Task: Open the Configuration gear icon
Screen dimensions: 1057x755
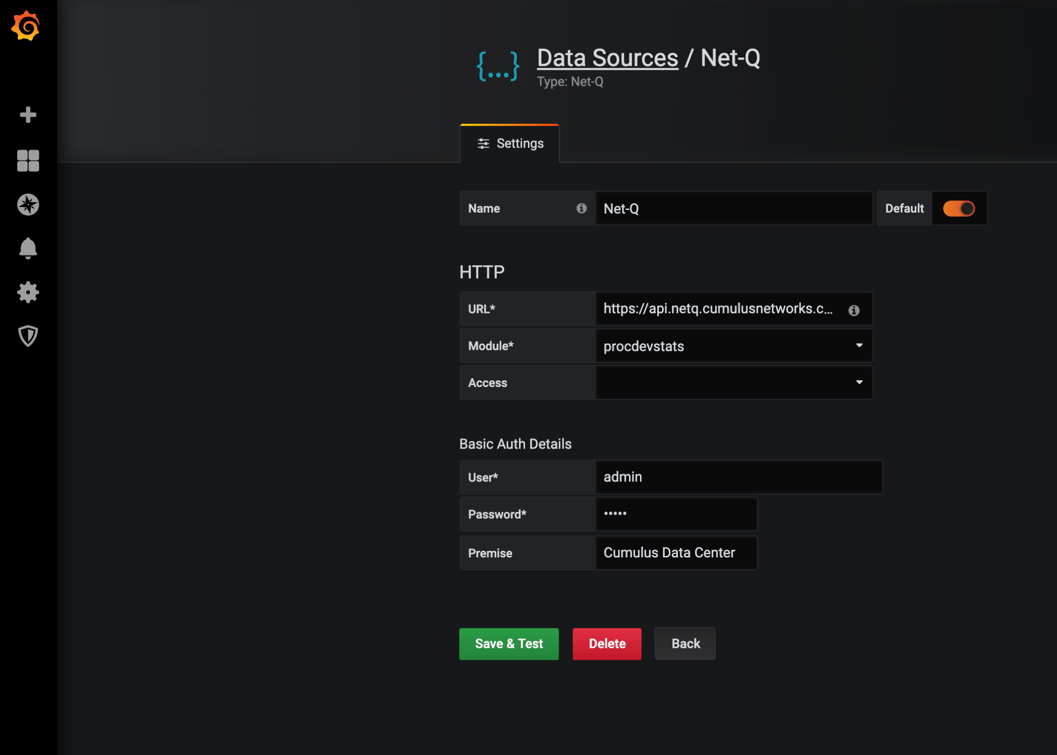Action: click(x=28, y=292)
